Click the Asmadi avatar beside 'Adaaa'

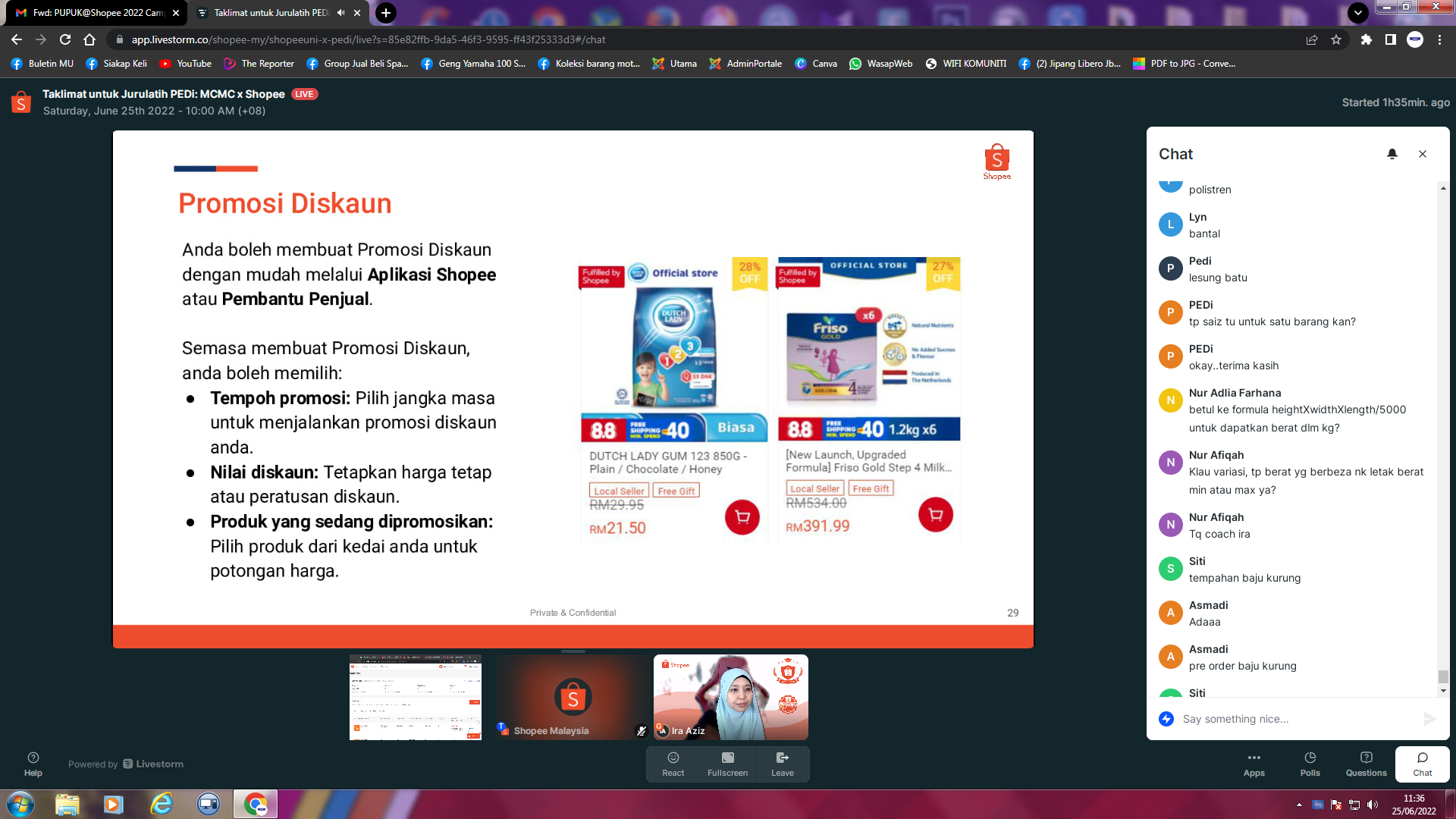(1170, 613)
